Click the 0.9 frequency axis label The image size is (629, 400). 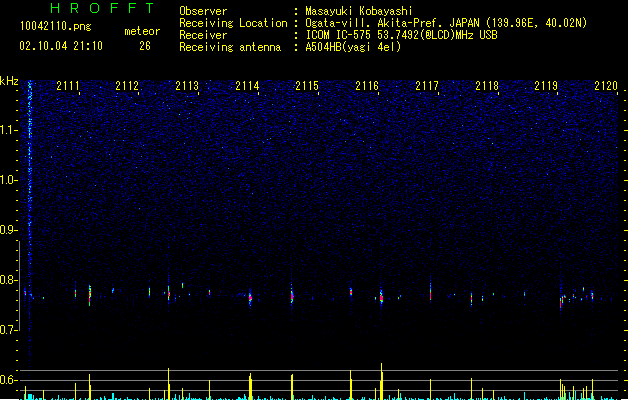pos(9,230)
